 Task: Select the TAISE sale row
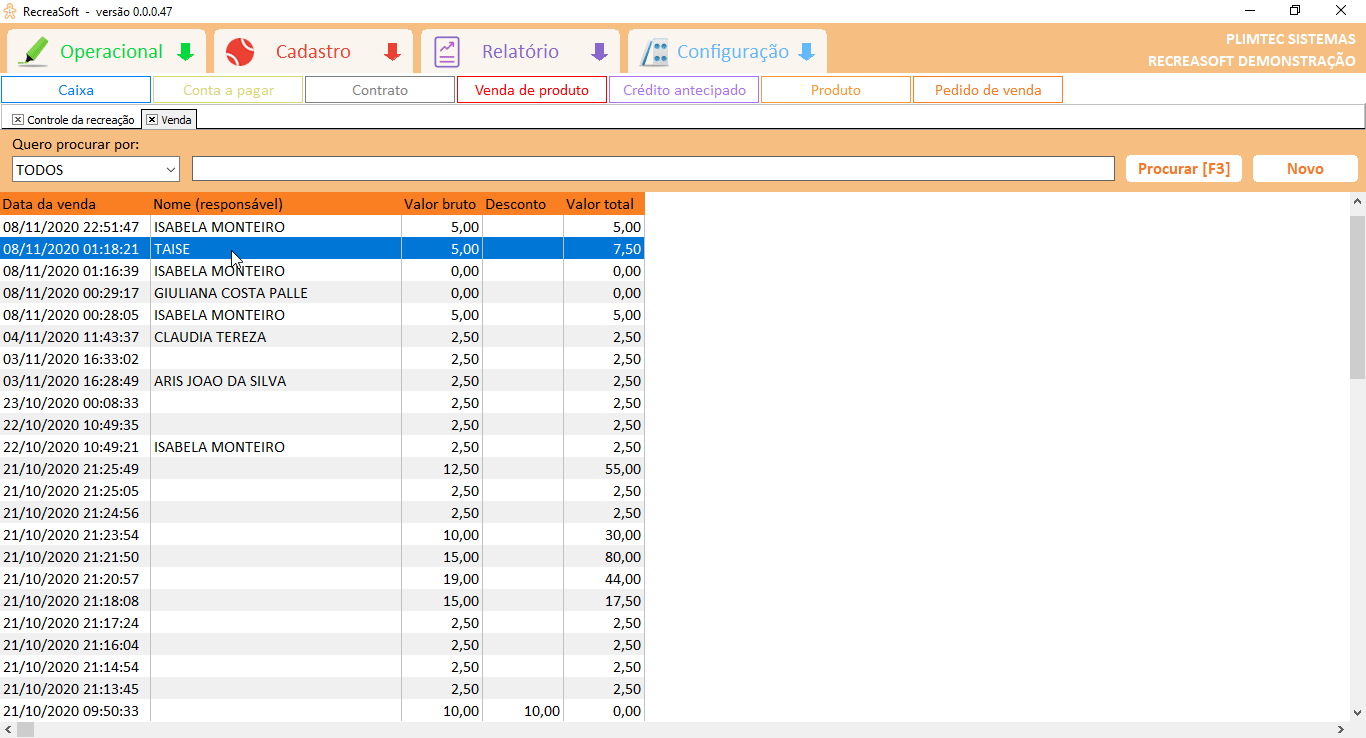322,249
